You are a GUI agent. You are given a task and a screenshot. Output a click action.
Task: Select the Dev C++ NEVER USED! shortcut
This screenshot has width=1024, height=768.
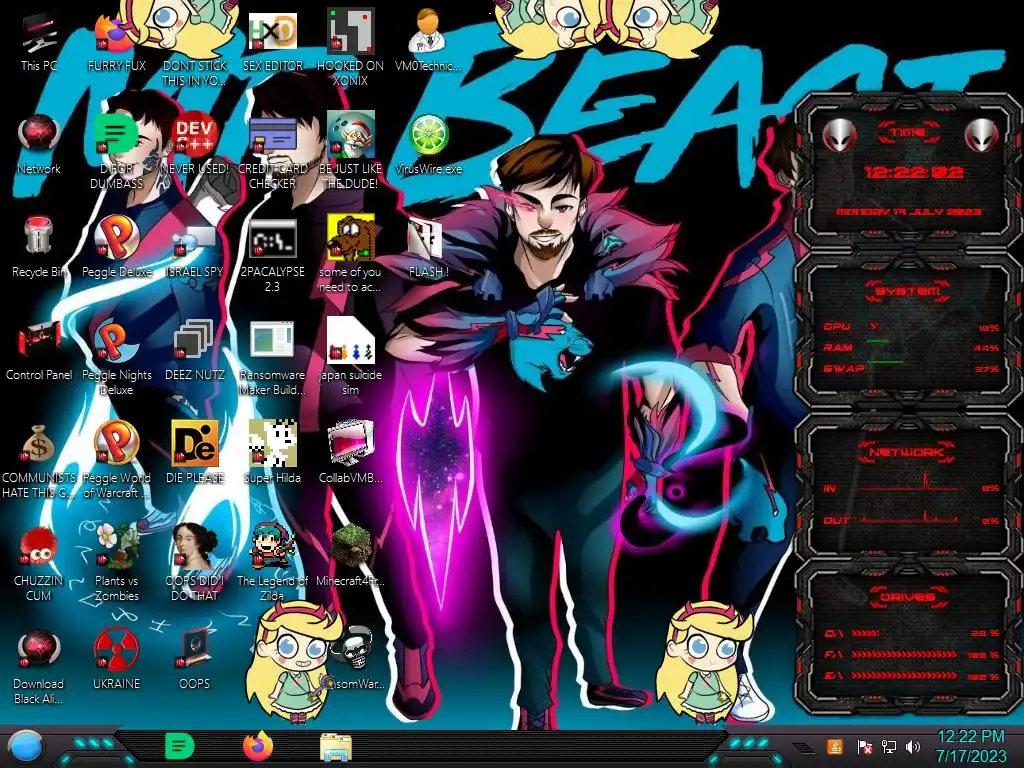click(195, 136)
